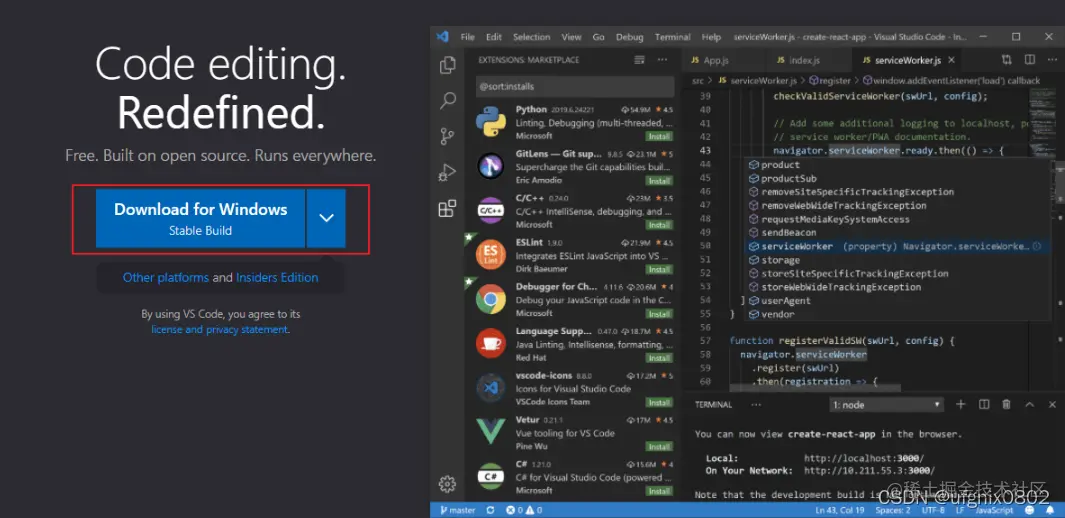Click the 'master' branch in the status bar

click(457, 510)
